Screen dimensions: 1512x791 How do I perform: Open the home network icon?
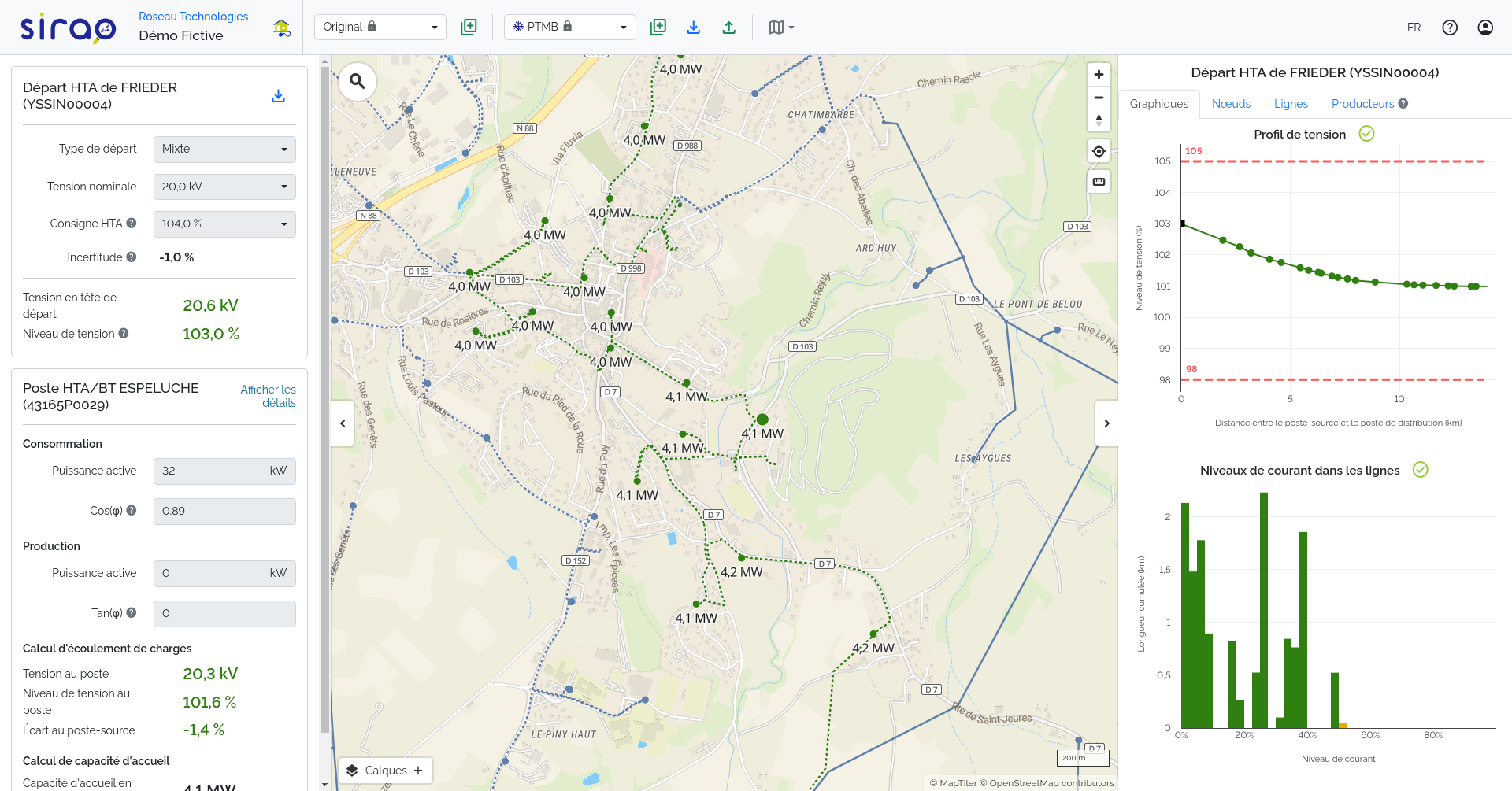(x=282, y=28)
